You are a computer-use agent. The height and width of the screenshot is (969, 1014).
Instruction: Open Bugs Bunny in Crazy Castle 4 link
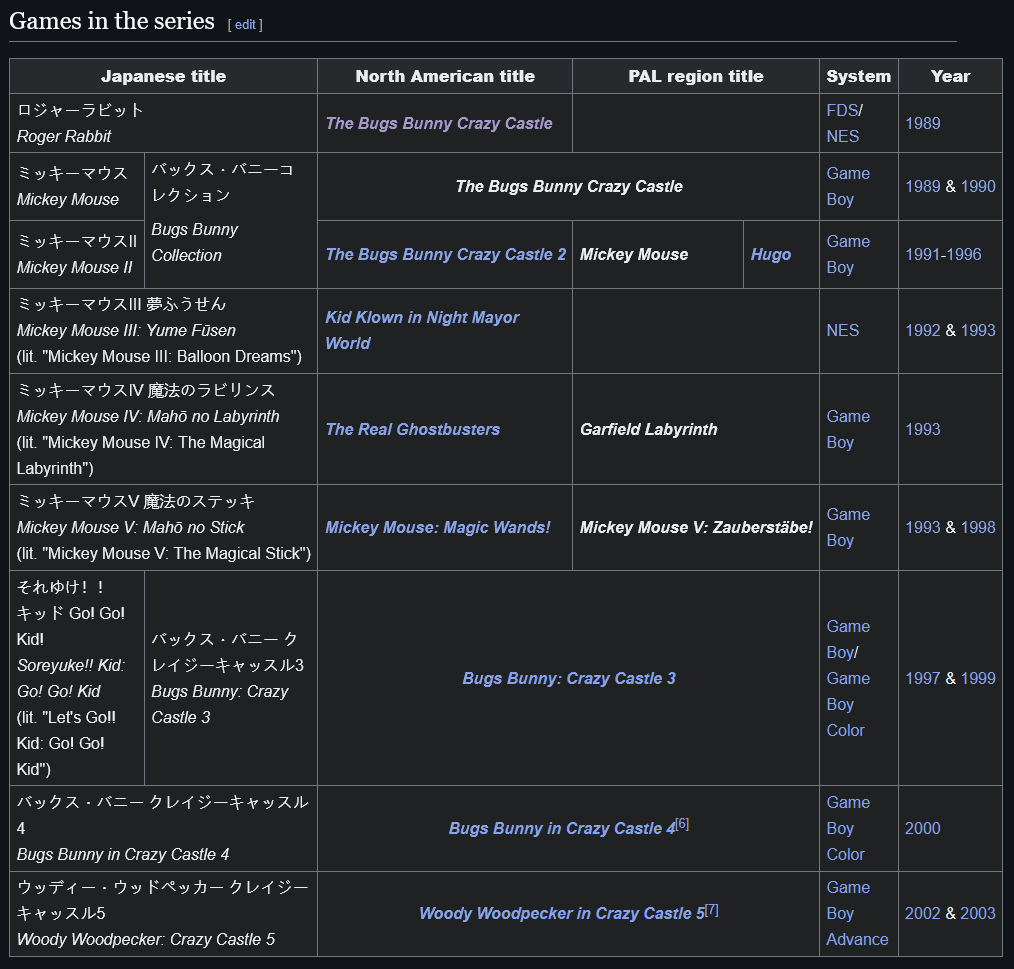[561, 828]
